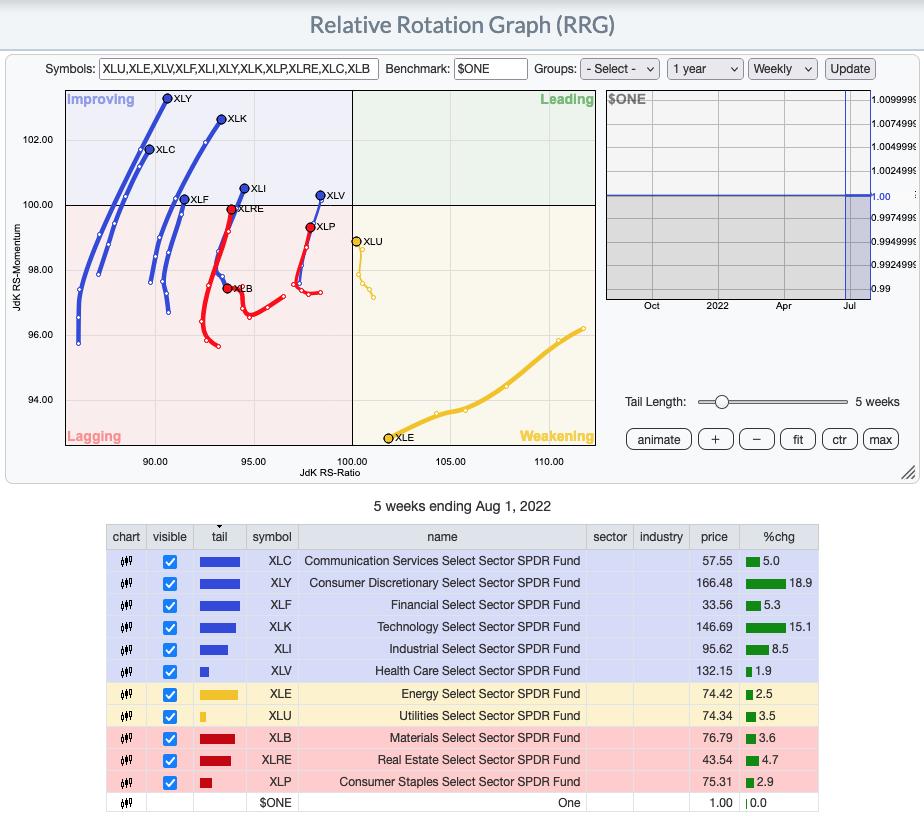This screenshot has width=924, height=816.
Task: Click the Update button
Action: (850, 69)
